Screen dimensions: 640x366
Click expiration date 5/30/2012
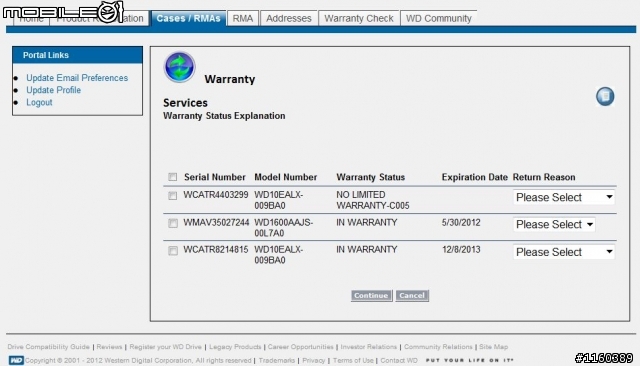[461, 223]
